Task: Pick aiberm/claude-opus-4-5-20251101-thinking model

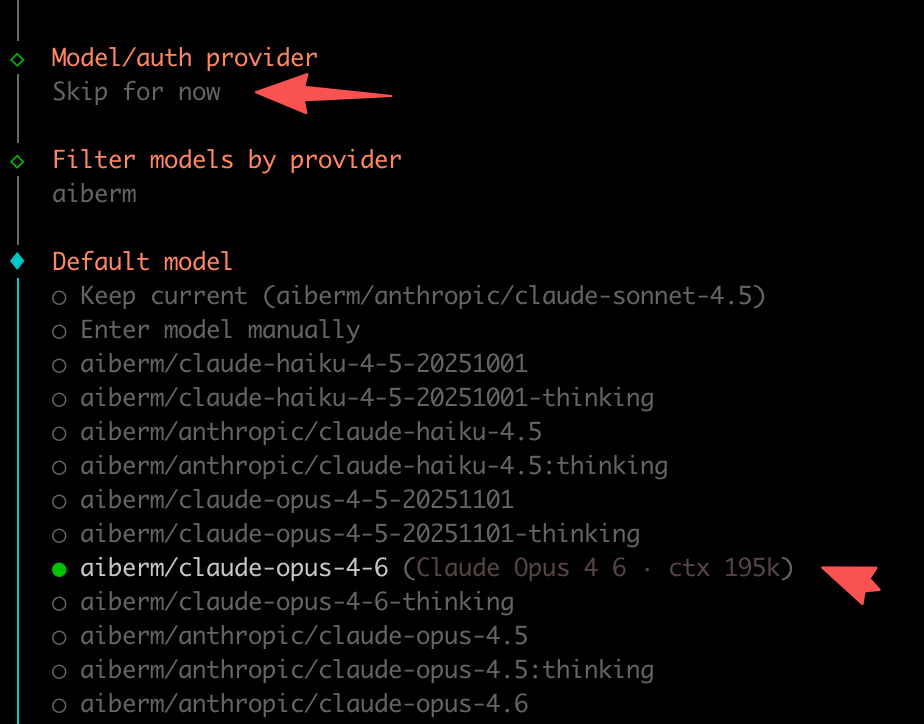Action: (x=359, y=534)
